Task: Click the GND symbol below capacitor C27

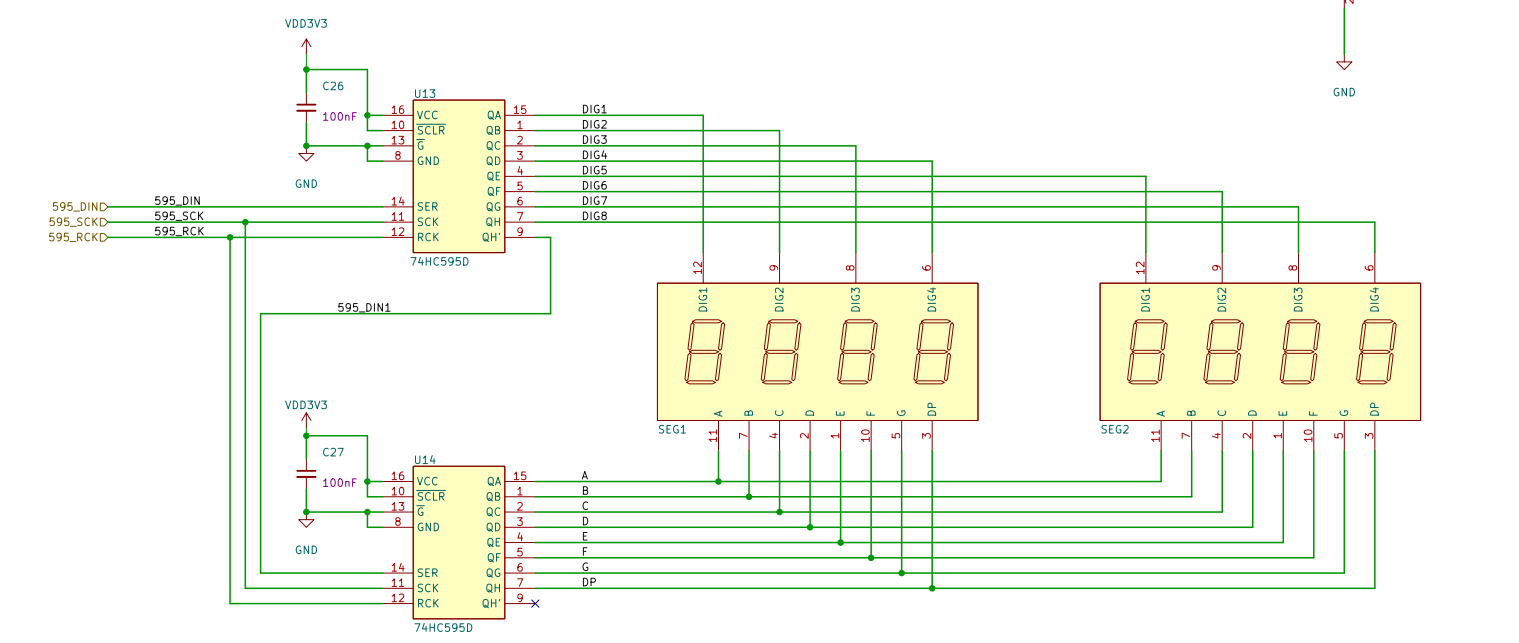Action: [x=306, y=522]
